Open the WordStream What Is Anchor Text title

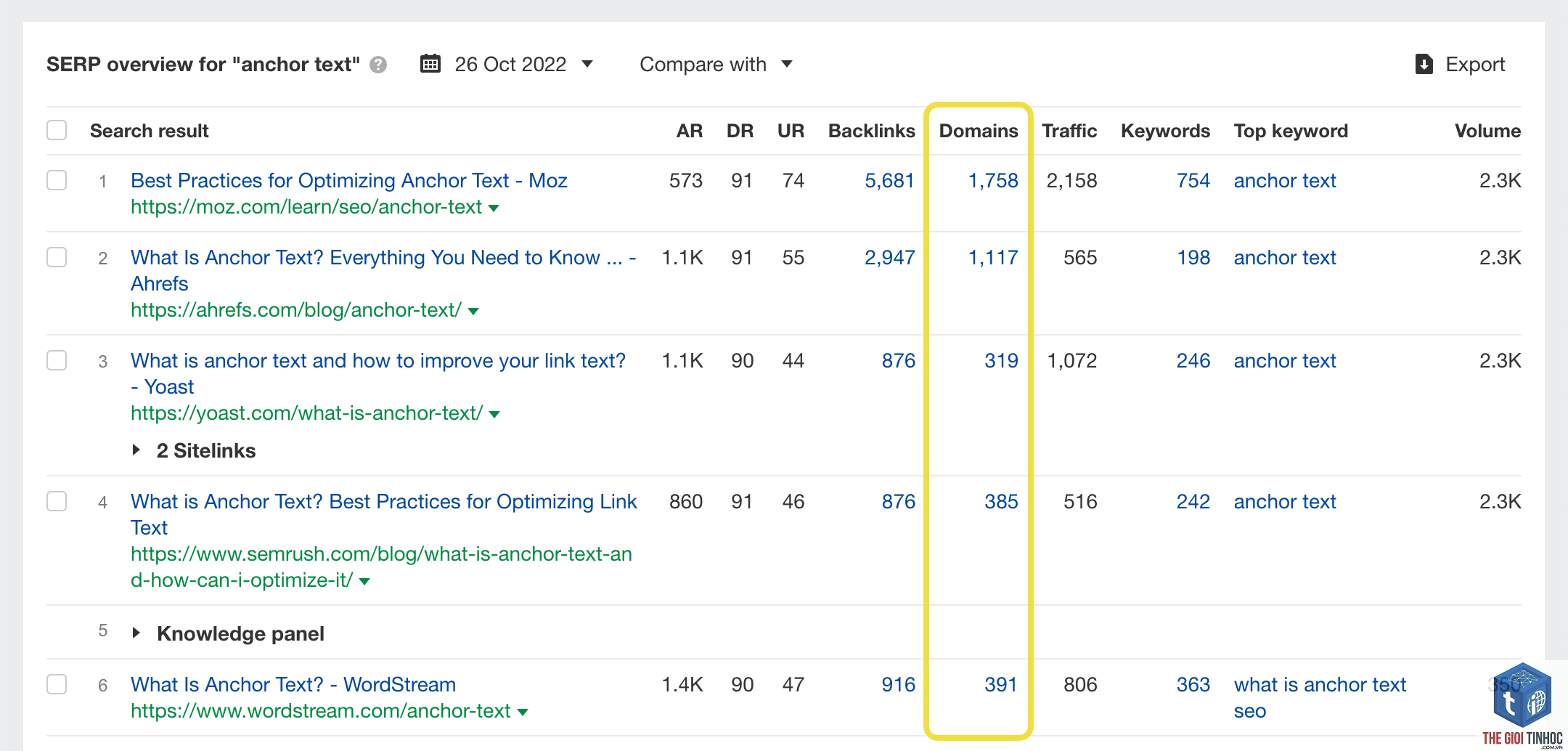[x=293, y=684]
